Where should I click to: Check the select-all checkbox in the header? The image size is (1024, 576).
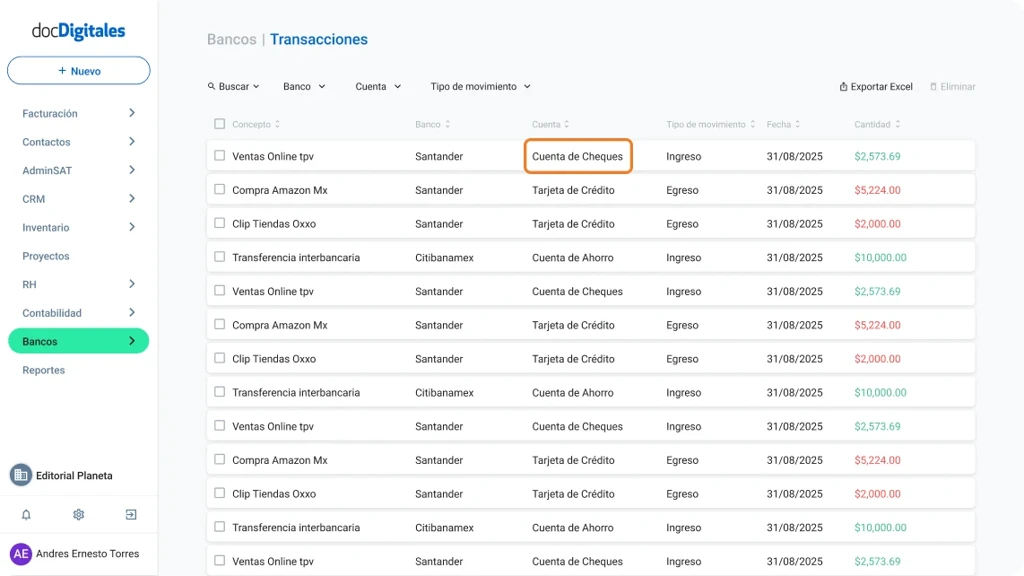click(218, 124)
